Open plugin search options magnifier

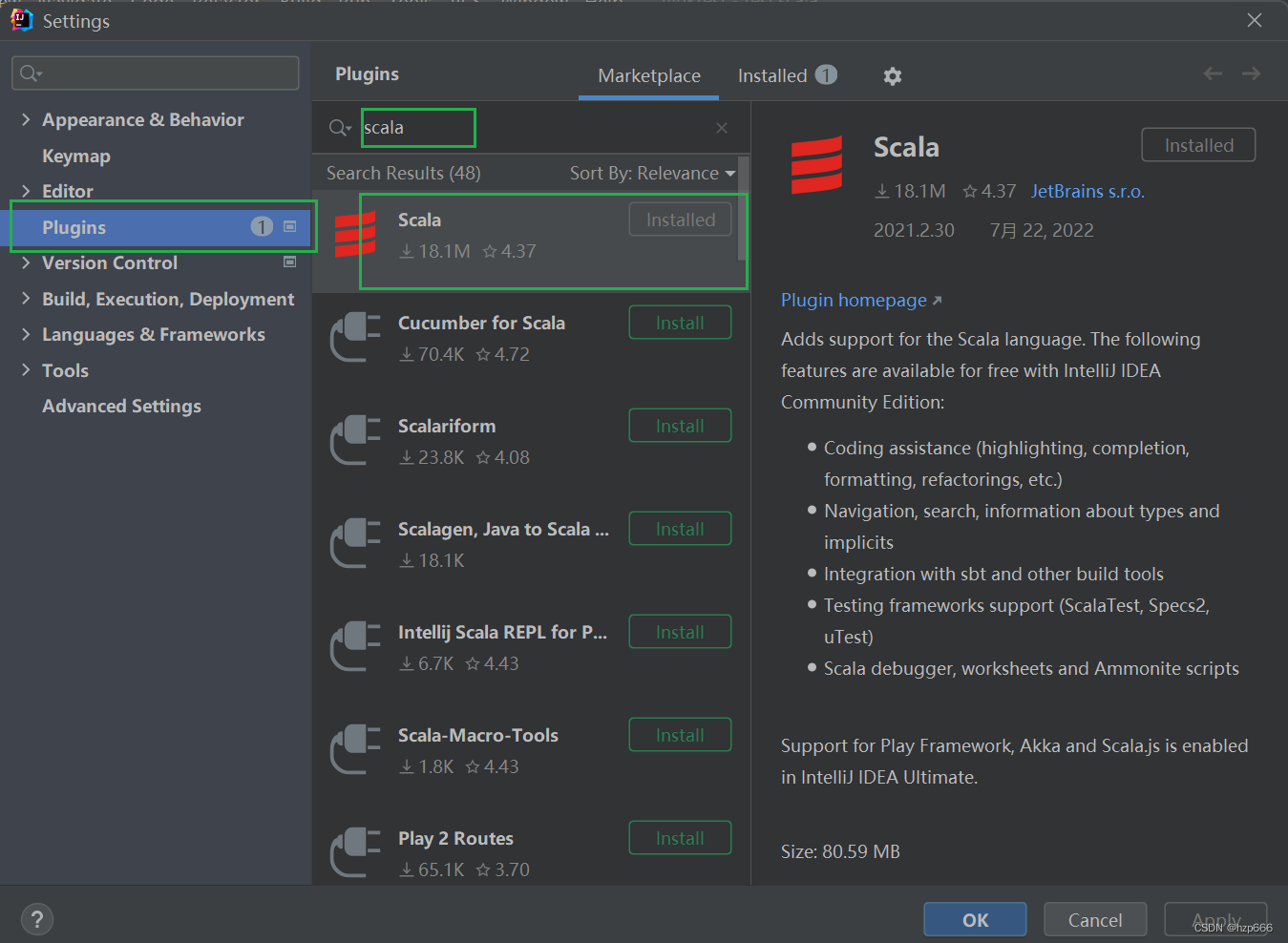340,128
